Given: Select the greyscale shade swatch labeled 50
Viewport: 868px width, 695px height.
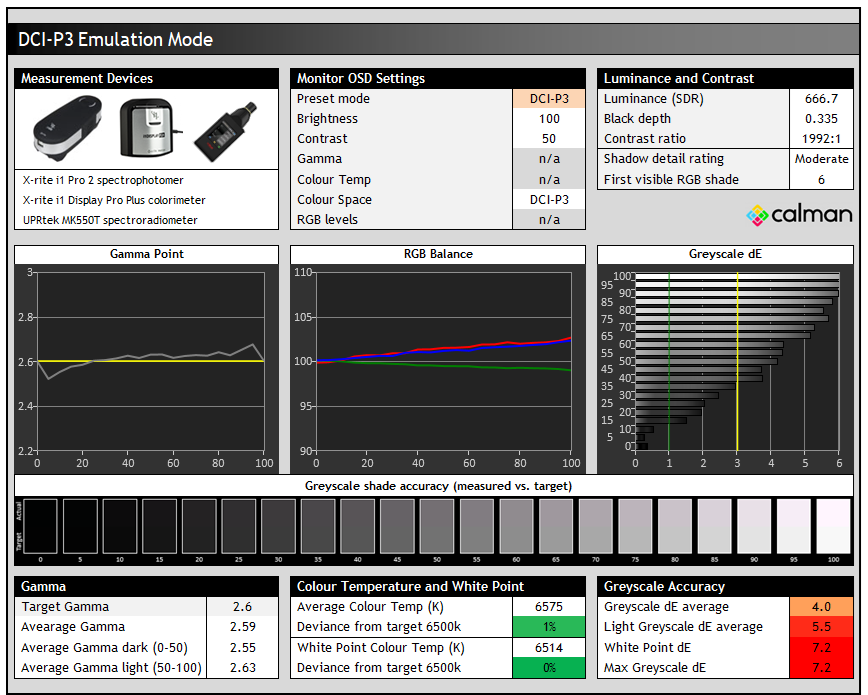Looking at the screenshot, I should (x=437, y=527).
